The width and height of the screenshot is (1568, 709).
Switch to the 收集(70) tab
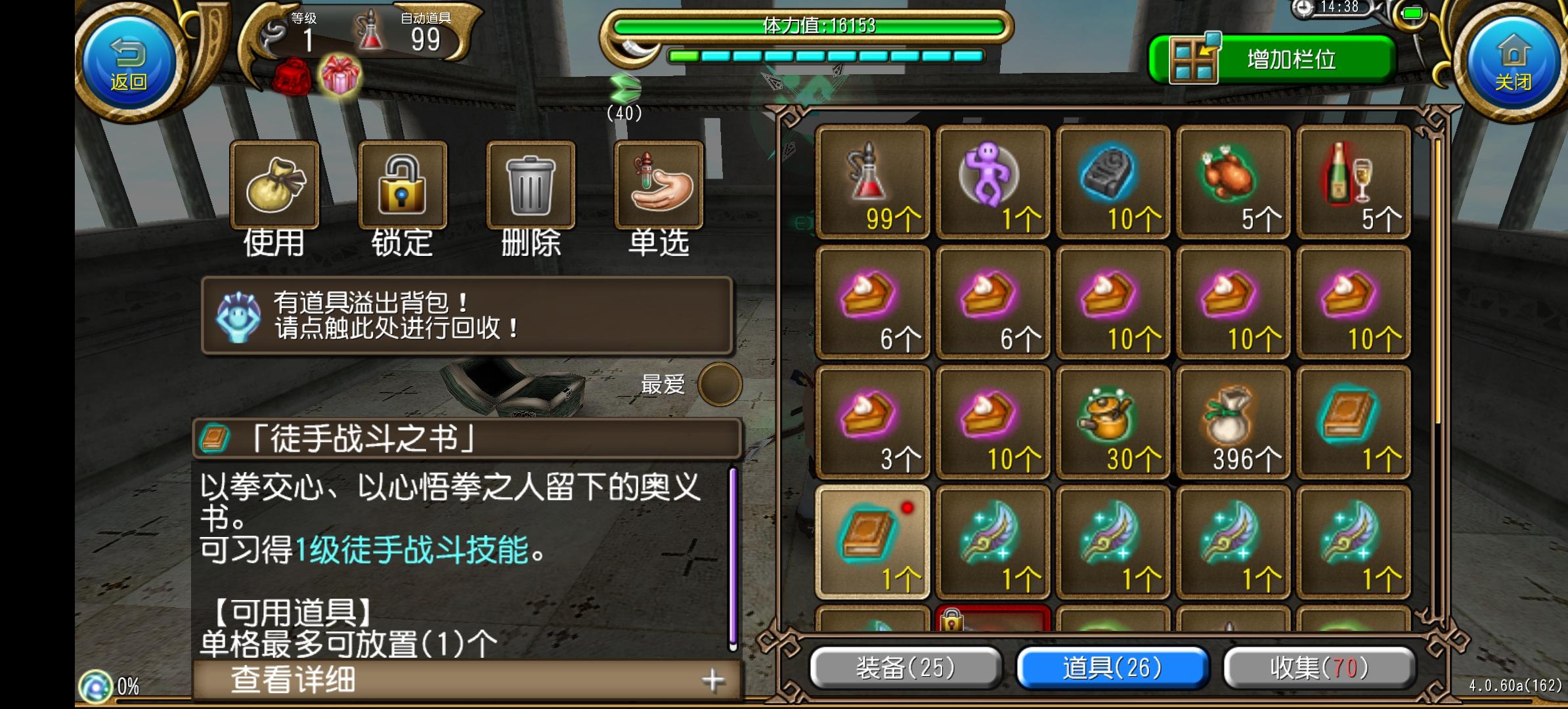1319,668
